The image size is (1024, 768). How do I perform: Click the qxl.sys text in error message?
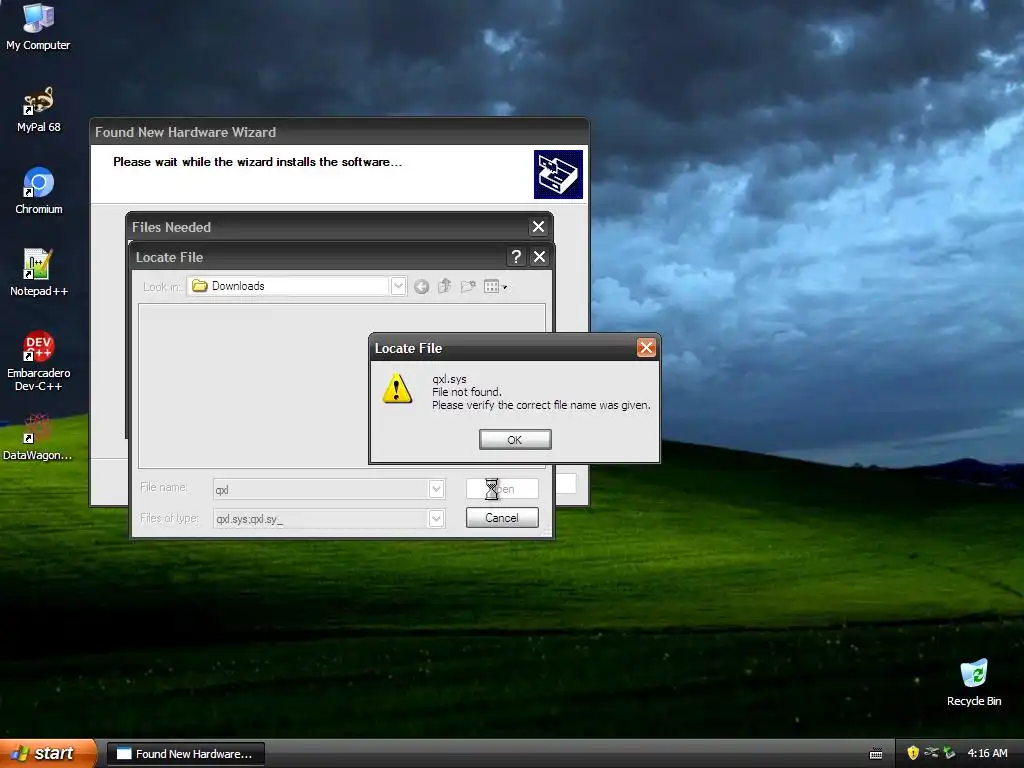click(449, 379)
